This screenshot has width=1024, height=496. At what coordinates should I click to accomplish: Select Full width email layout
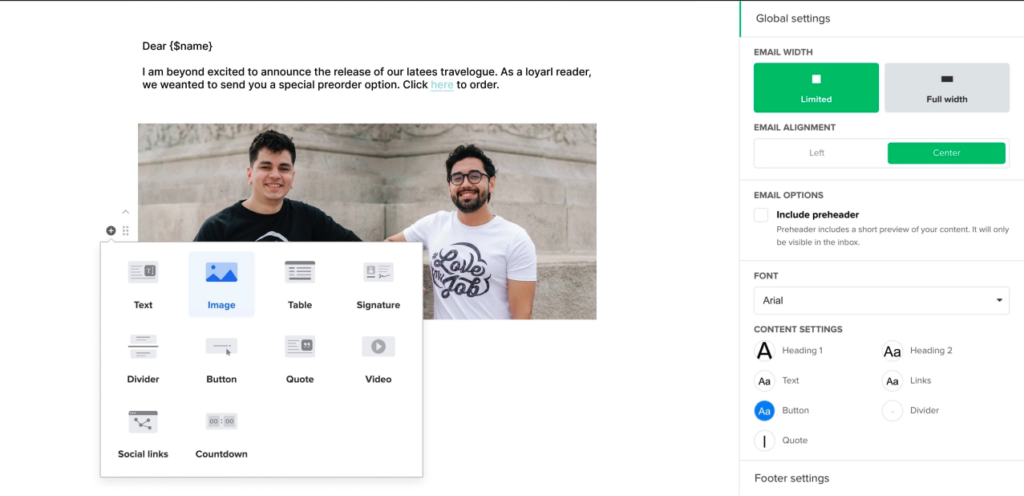point(947,87)
